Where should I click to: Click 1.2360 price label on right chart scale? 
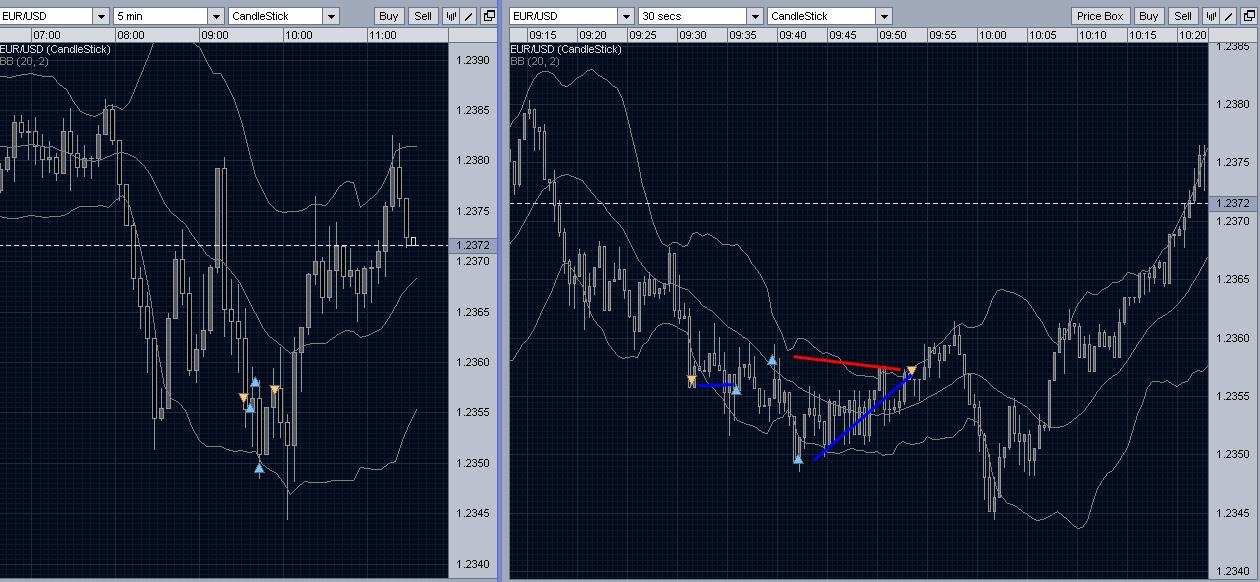(x=1232, y=338)
